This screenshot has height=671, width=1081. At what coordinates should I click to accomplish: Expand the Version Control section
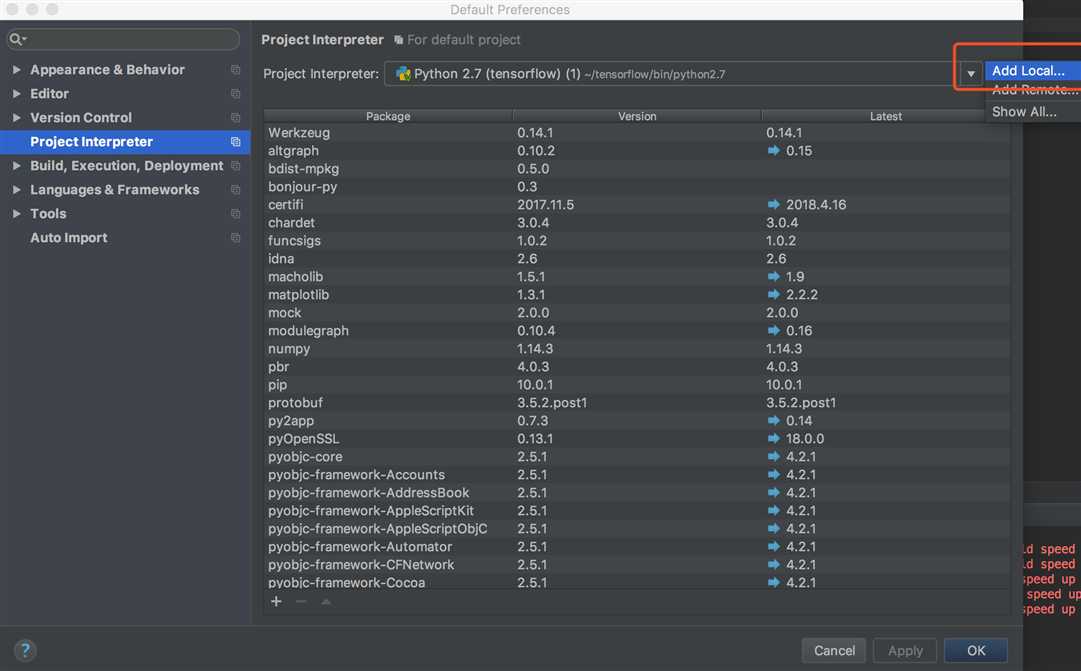tap(17, 118)
